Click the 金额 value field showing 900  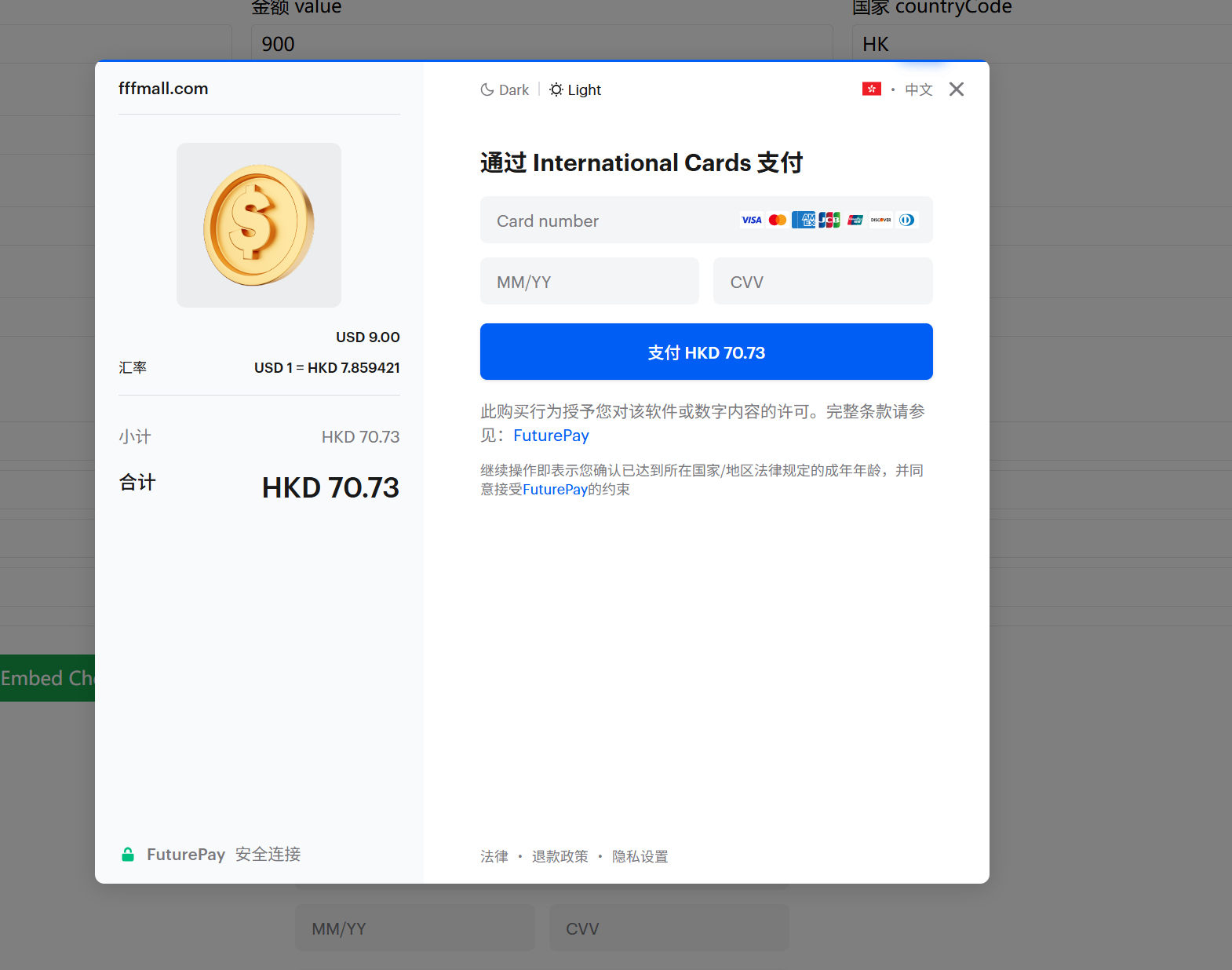541,44
